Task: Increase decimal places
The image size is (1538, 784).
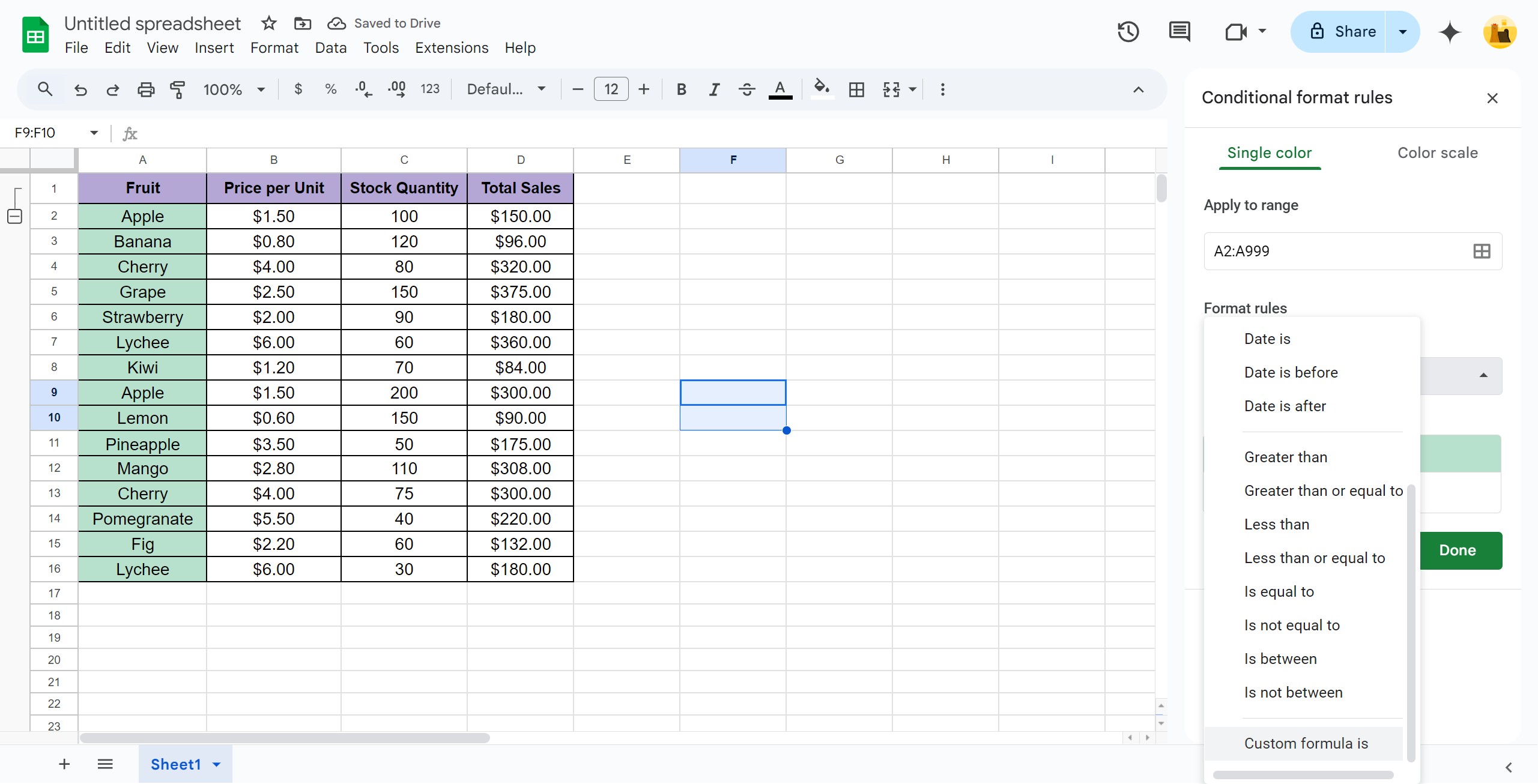Action: pos(396,89)
